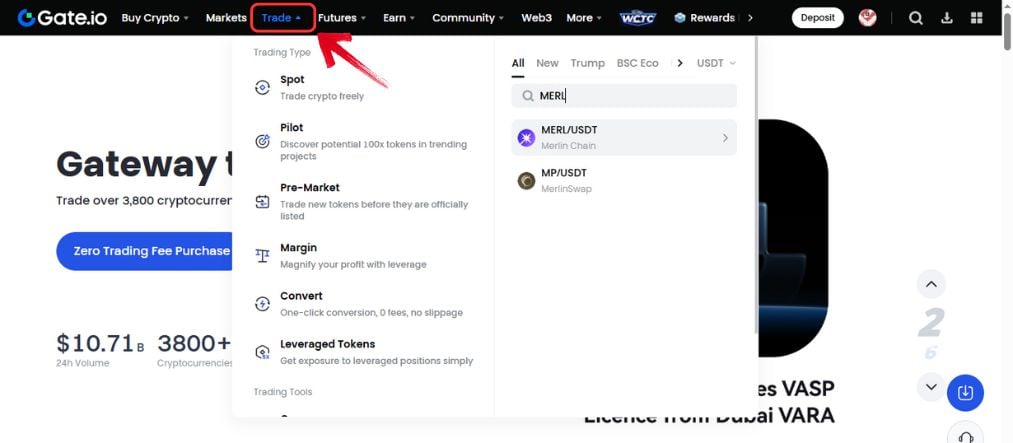Open the apps grid icon
This screenshot has height=443, width=1013.
[x=976, y=18]
